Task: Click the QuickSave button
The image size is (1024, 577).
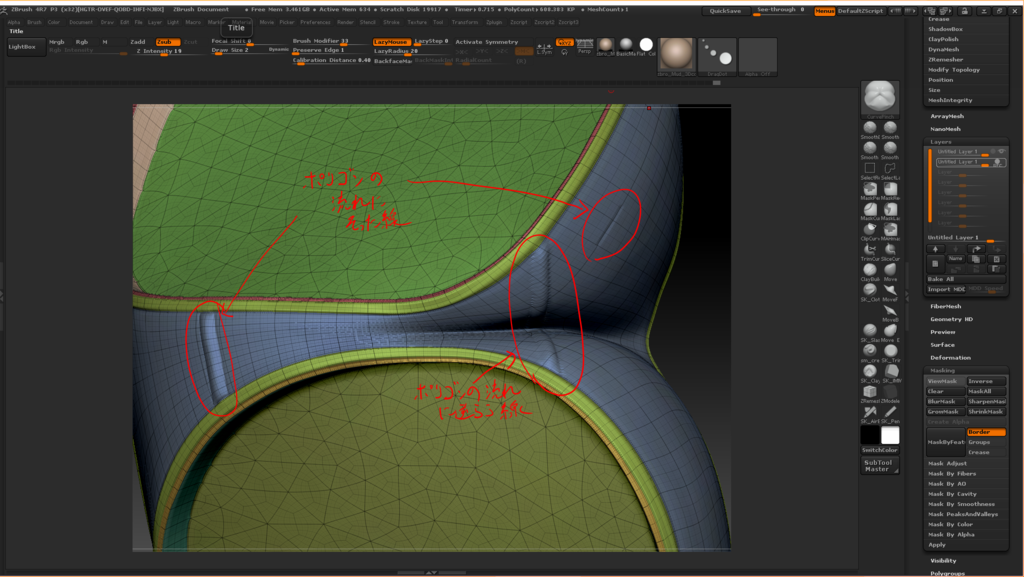Action: pos(725,11)
